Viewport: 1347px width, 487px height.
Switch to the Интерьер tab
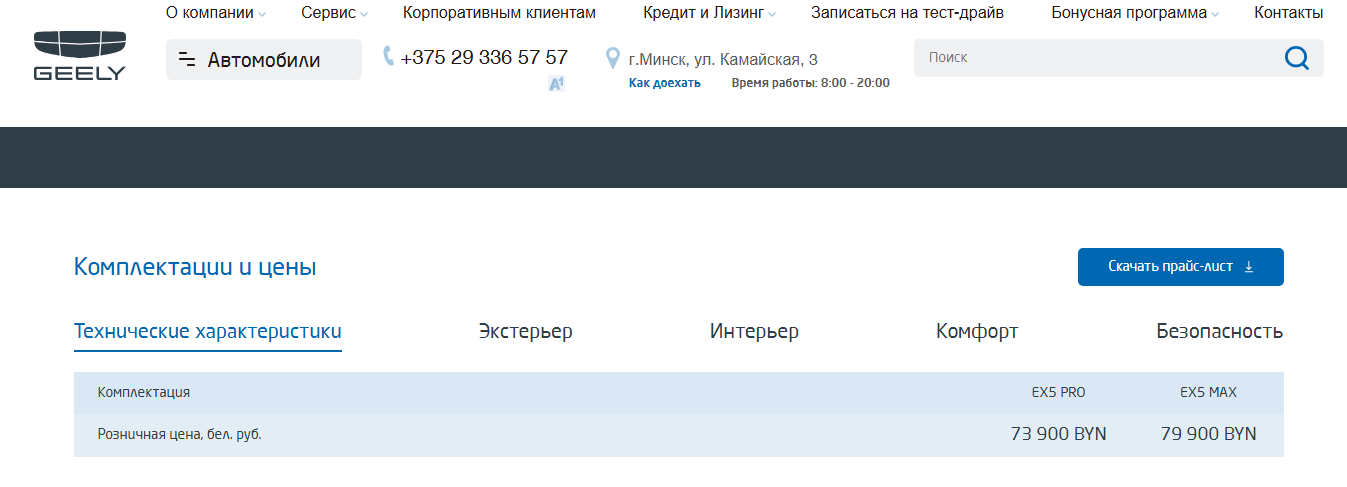[754, 331]
